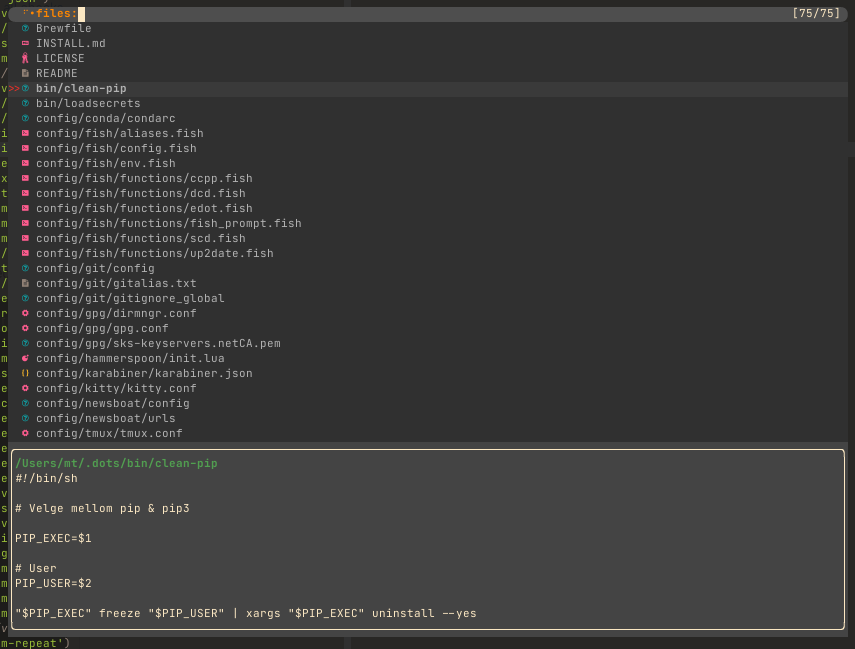Select config/conda/condarc entry

coord(106,118)
